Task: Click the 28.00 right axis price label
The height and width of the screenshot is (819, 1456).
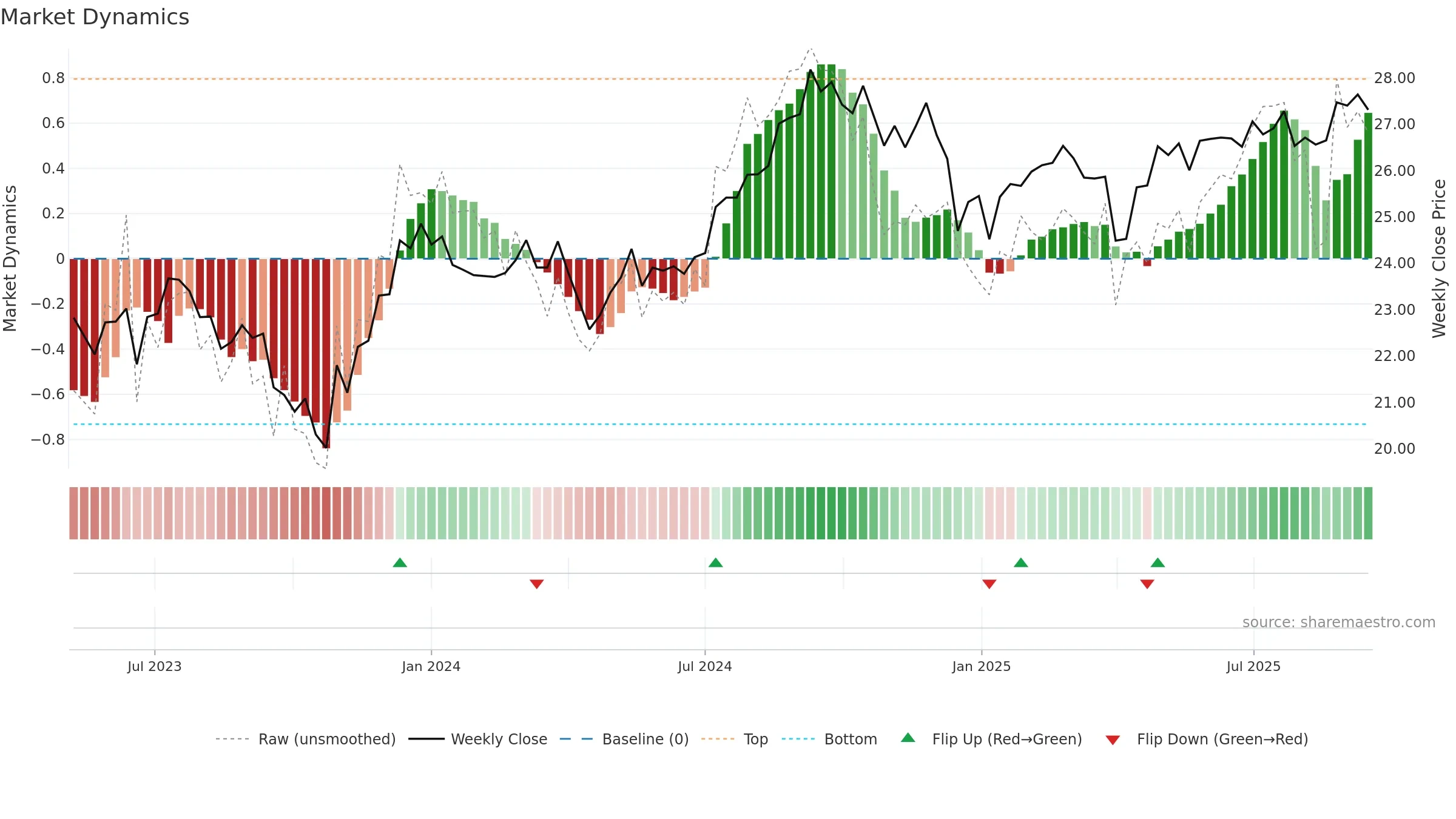Action: (1395, 78)
